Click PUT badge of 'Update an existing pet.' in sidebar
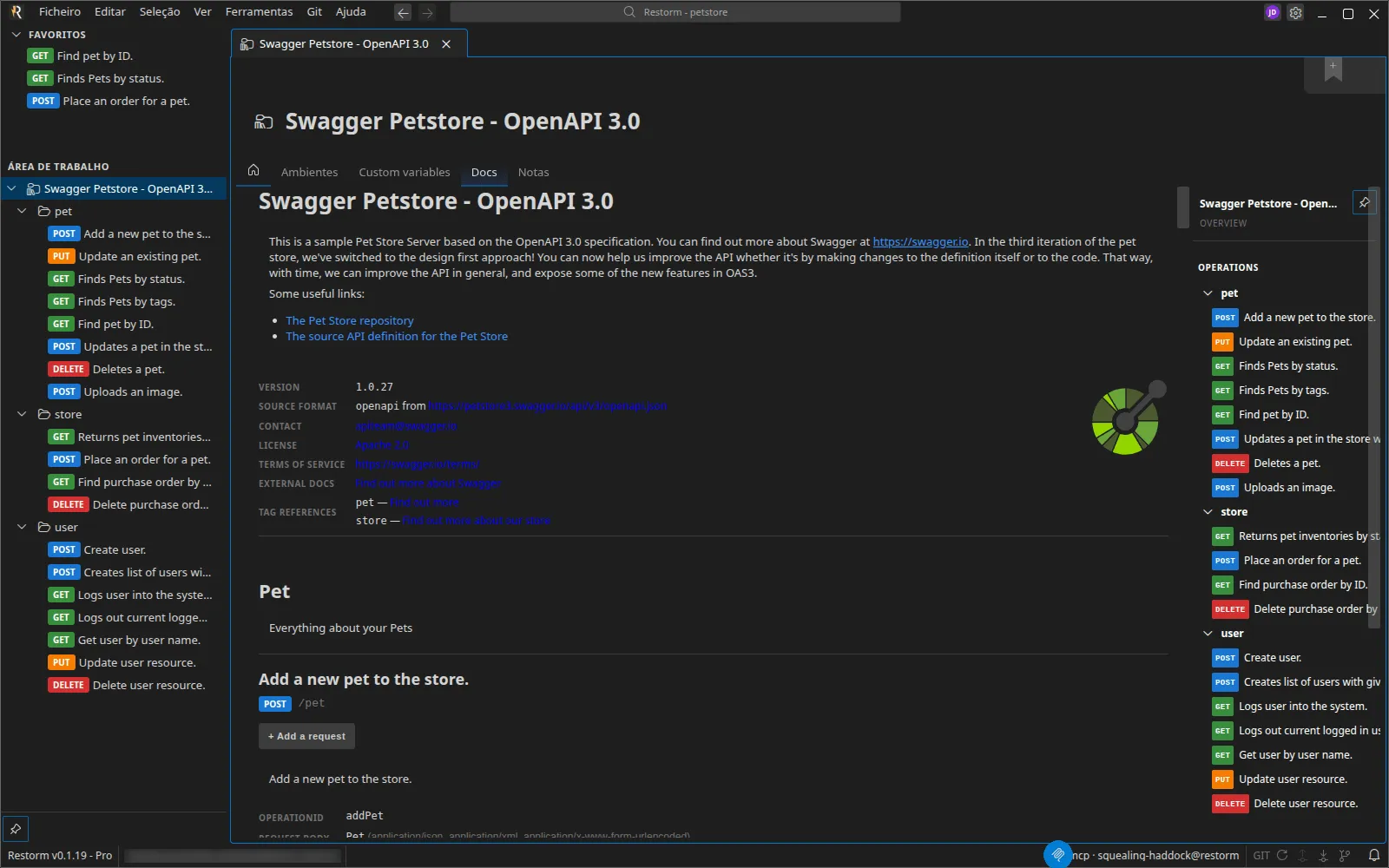This screenshot has height=868, width=1389. click(61, 256)
